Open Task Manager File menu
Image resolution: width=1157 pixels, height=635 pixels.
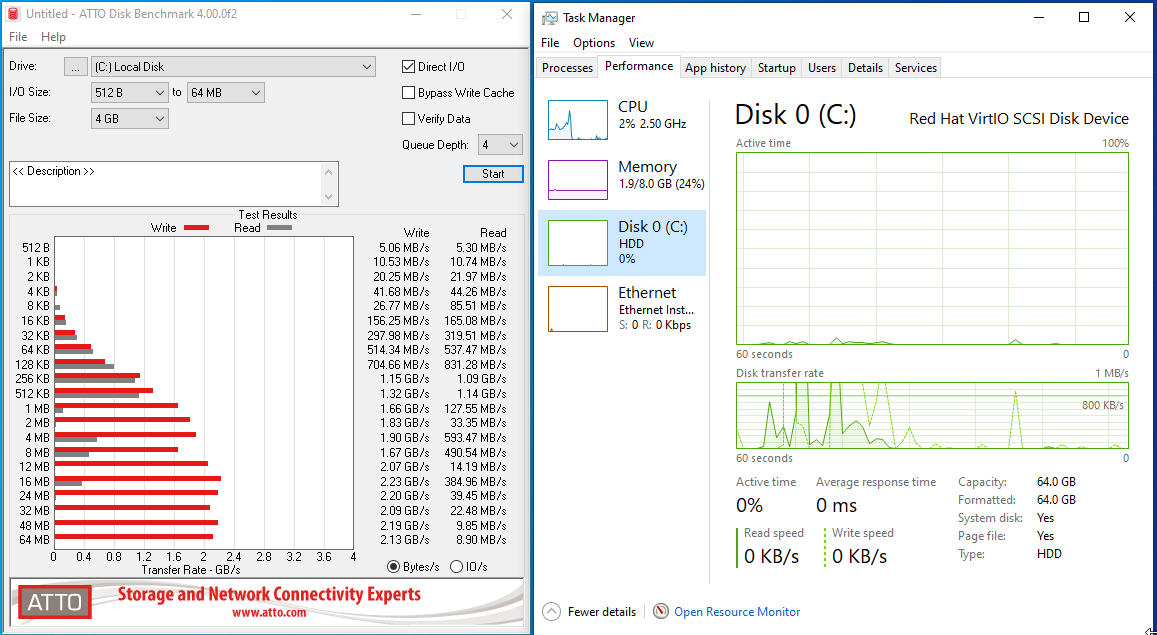(550, 43)
